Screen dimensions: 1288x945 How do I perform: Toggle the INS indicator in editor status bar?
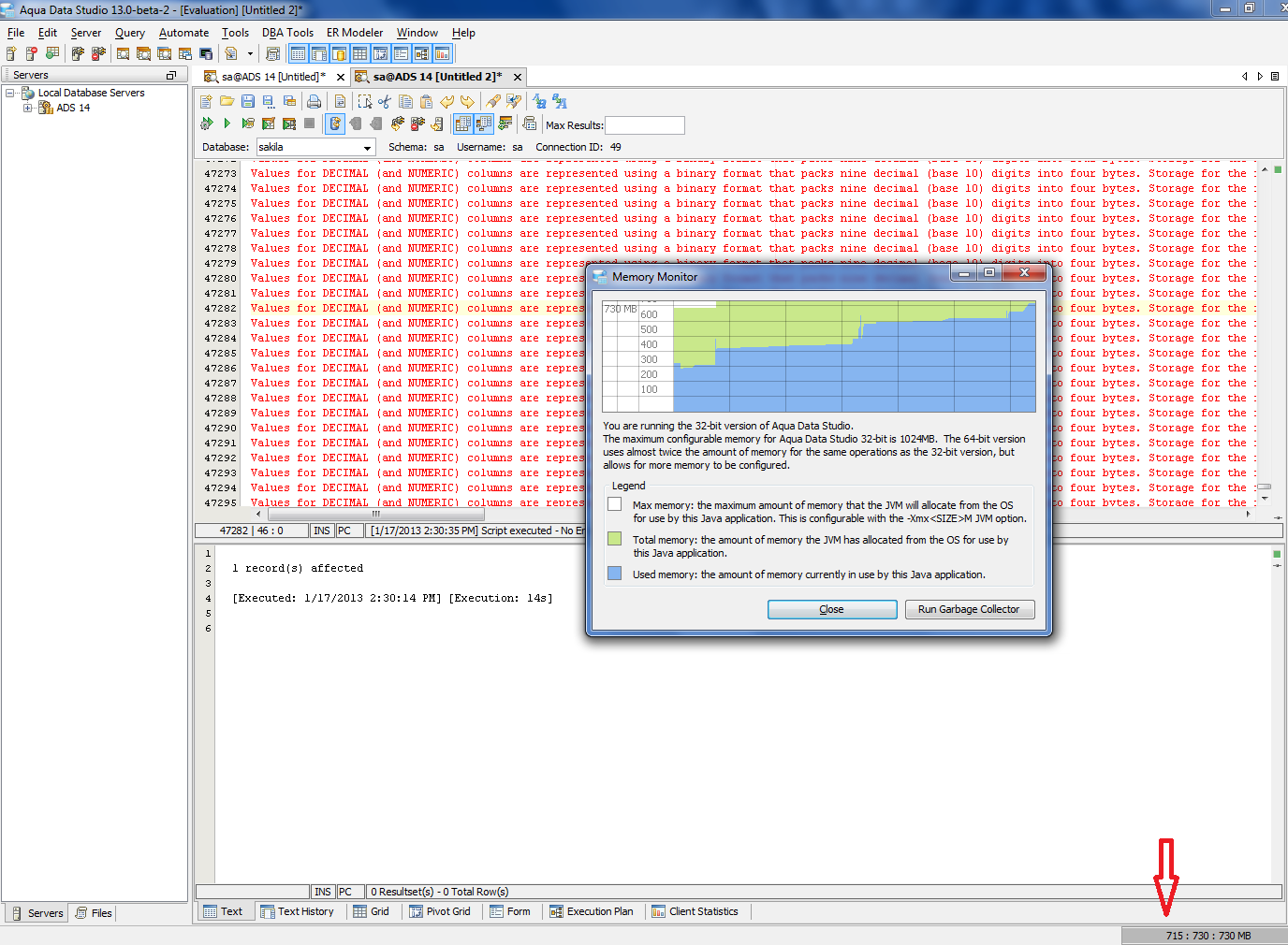[322, 531]
